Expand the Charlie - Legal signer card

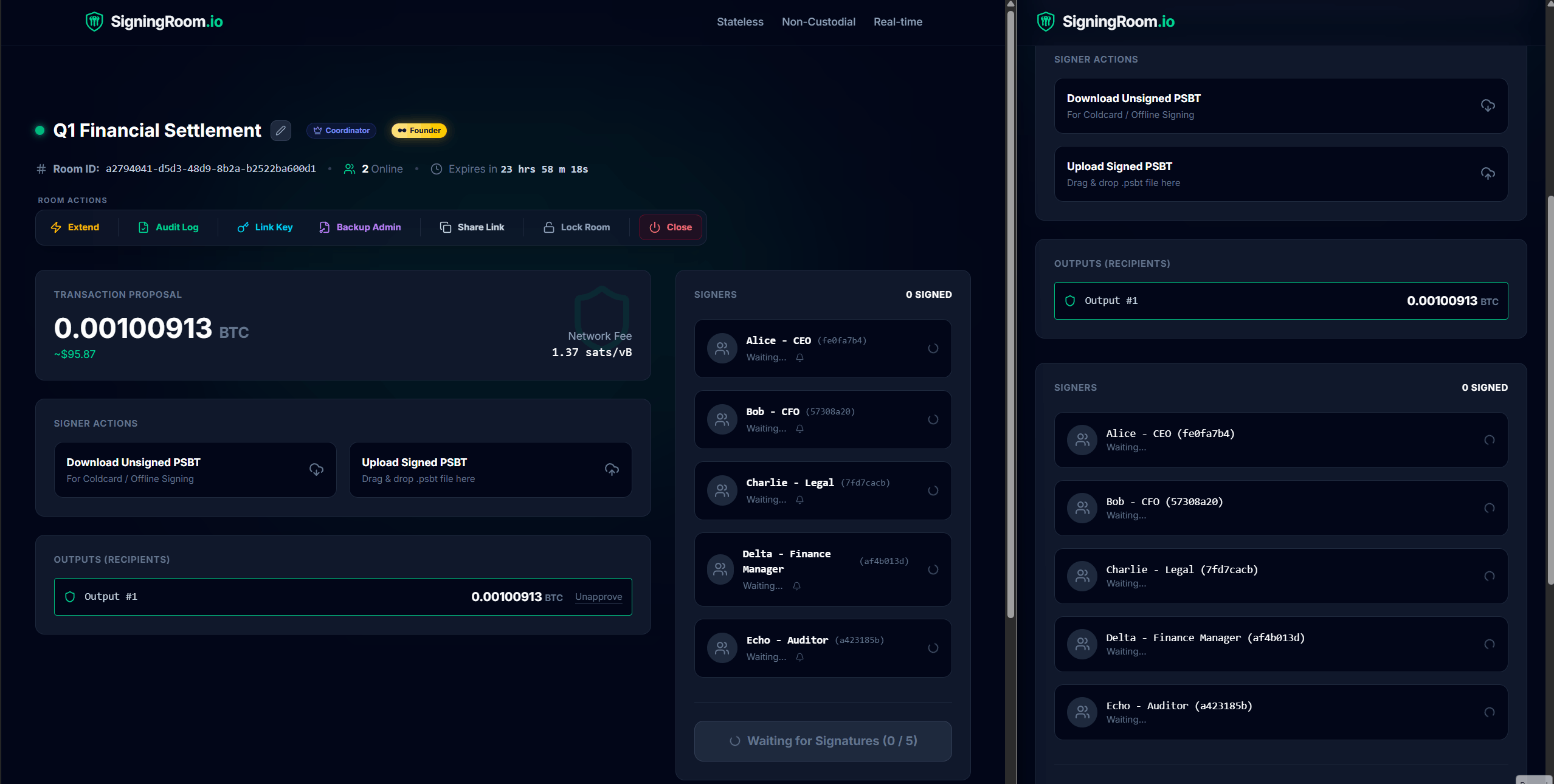click(822, 490)
